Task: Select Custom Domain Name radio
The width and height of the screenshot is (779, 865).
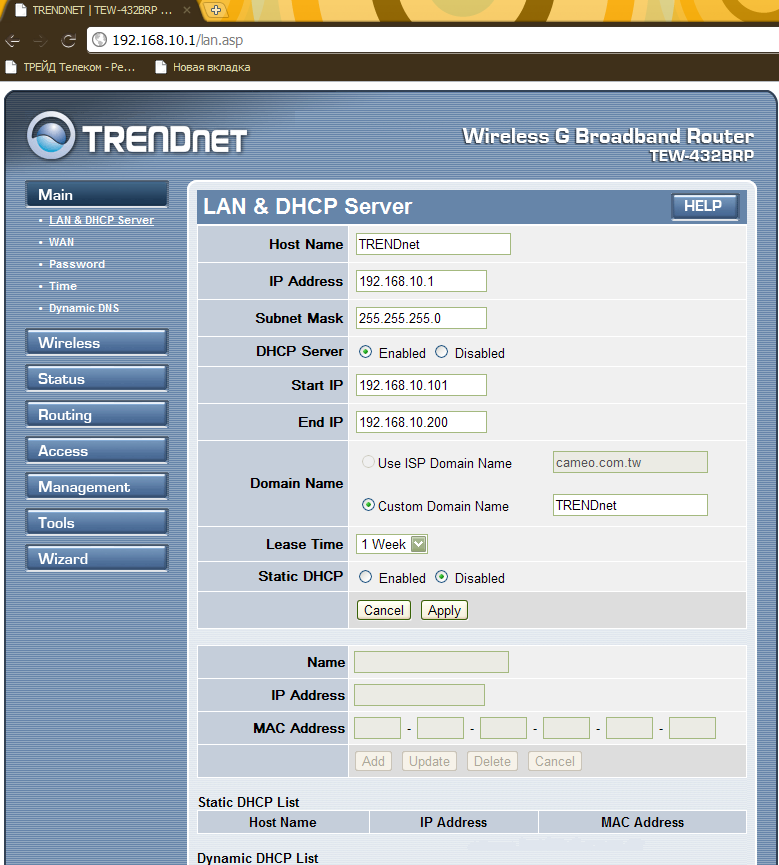Action: pyautogui.click(x=368, y=505)
